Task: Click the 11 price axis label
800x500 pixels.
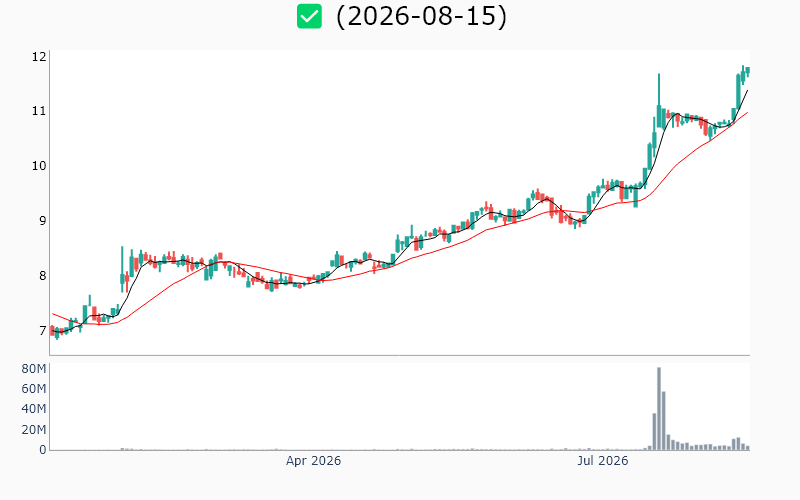Action: click(39, 111)
